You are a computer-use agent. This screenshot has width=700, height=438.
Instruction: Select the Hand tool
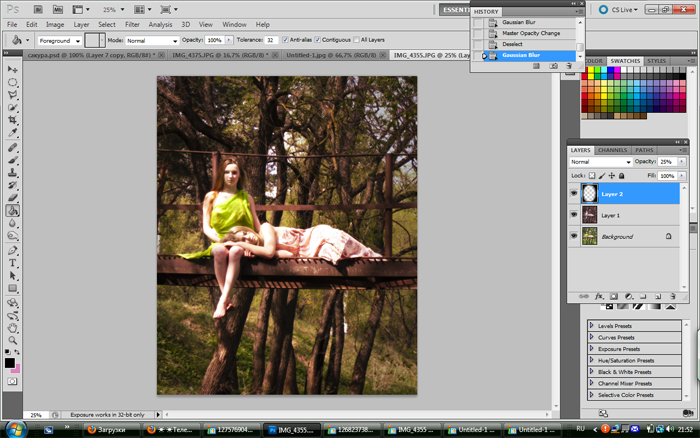click(12, 328)
